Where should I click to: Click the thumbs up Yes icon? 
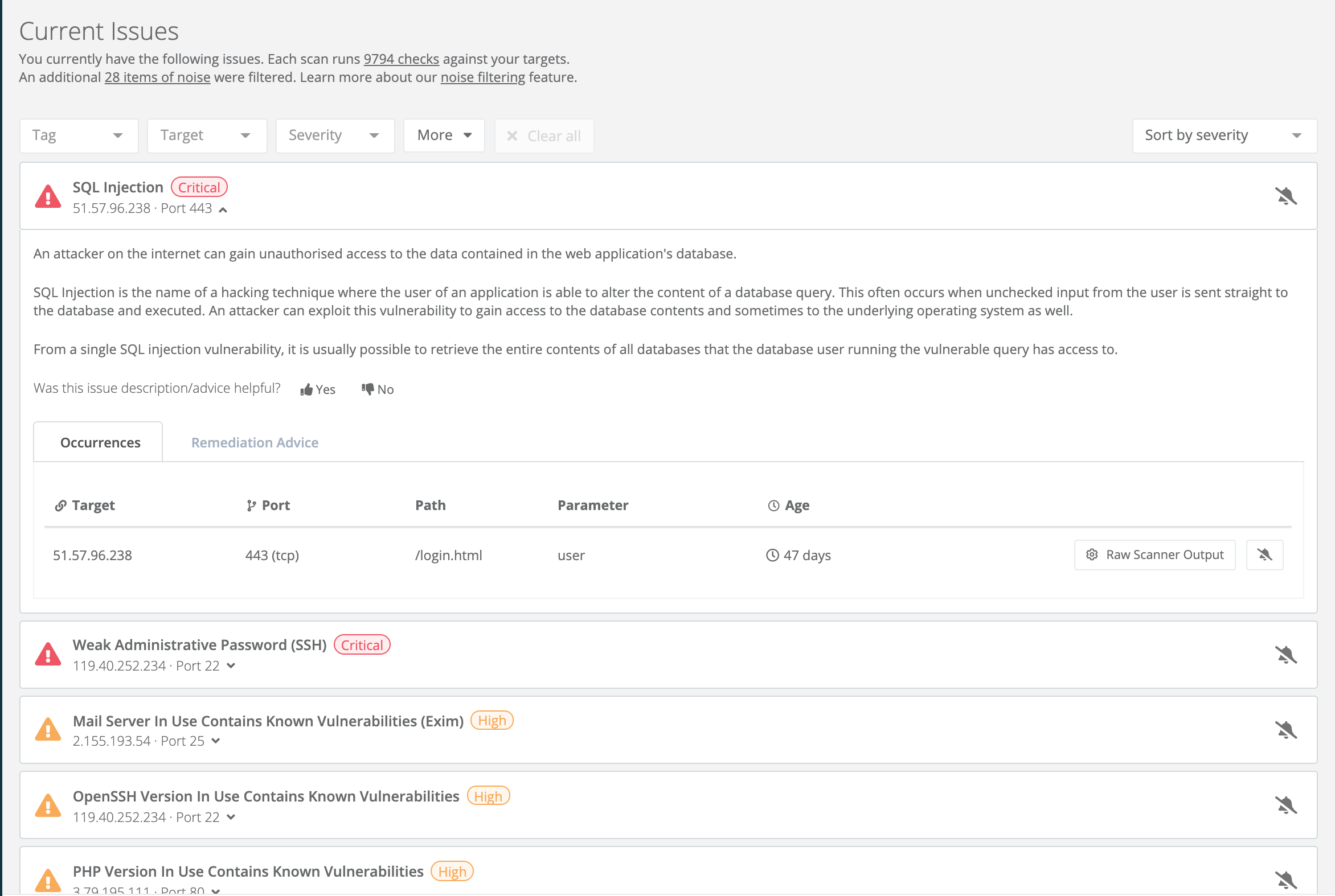307,390
